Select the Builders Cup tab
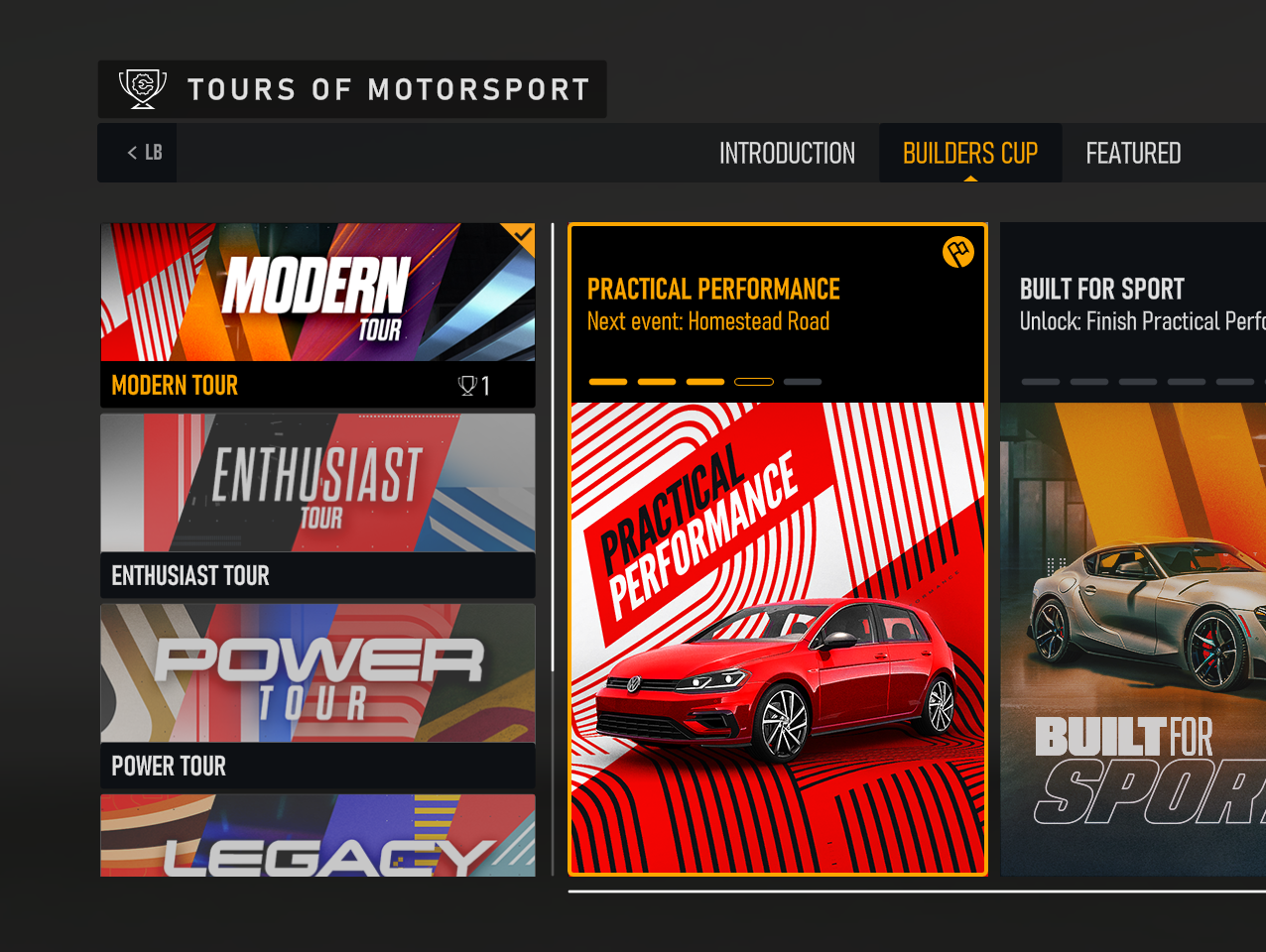Screen dimensions: 1266x952 (970, 154)
